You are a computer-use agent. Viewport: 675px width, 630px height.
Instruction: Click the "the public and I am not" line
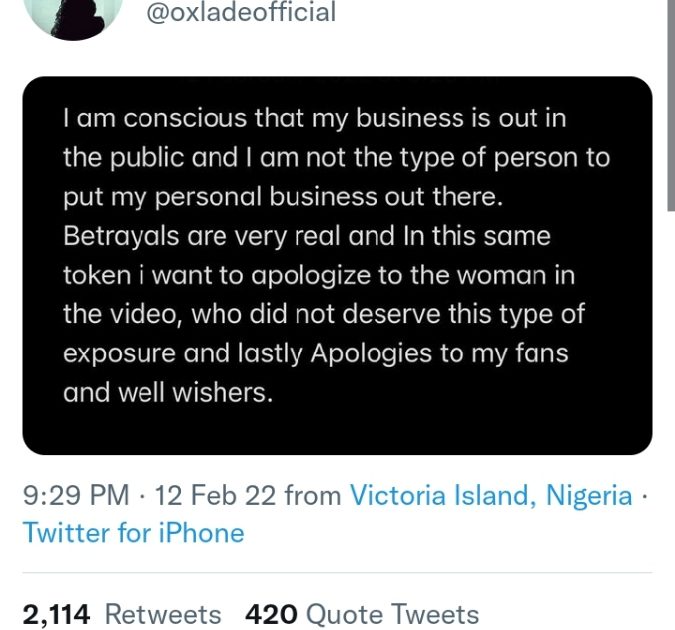336,158
